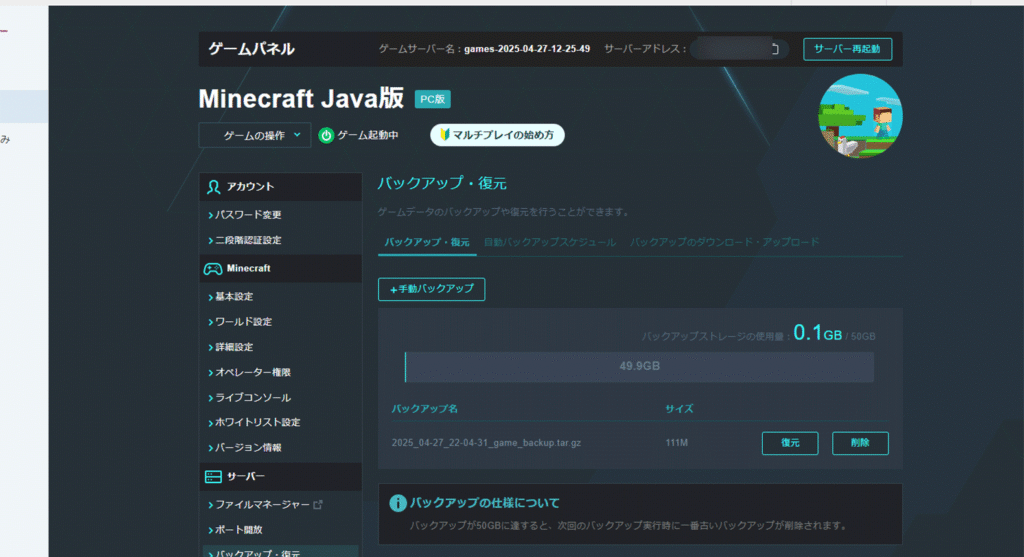
Task: Click the ゲーム起動中 status text
Action: pos(368,135)
